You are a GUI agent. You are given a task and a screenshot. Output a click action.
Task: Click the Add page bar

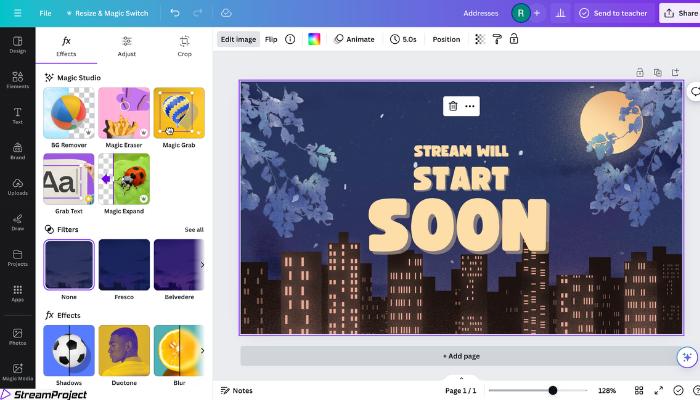[x=461, y=356]
